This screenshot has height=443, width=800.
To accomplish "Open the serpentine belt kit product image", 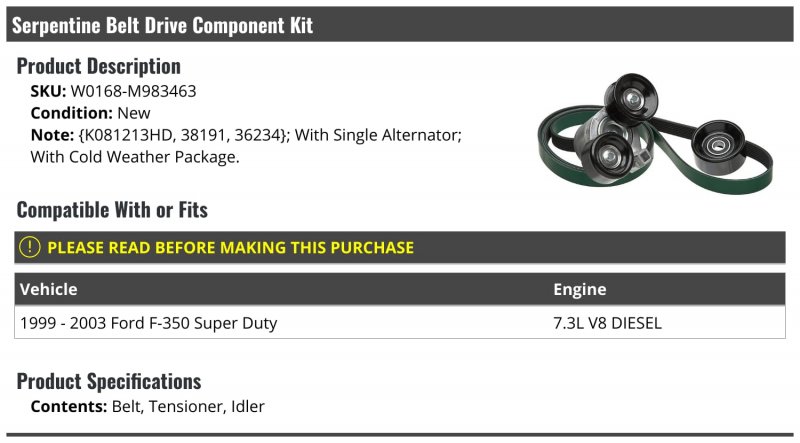I will [655, 134].
